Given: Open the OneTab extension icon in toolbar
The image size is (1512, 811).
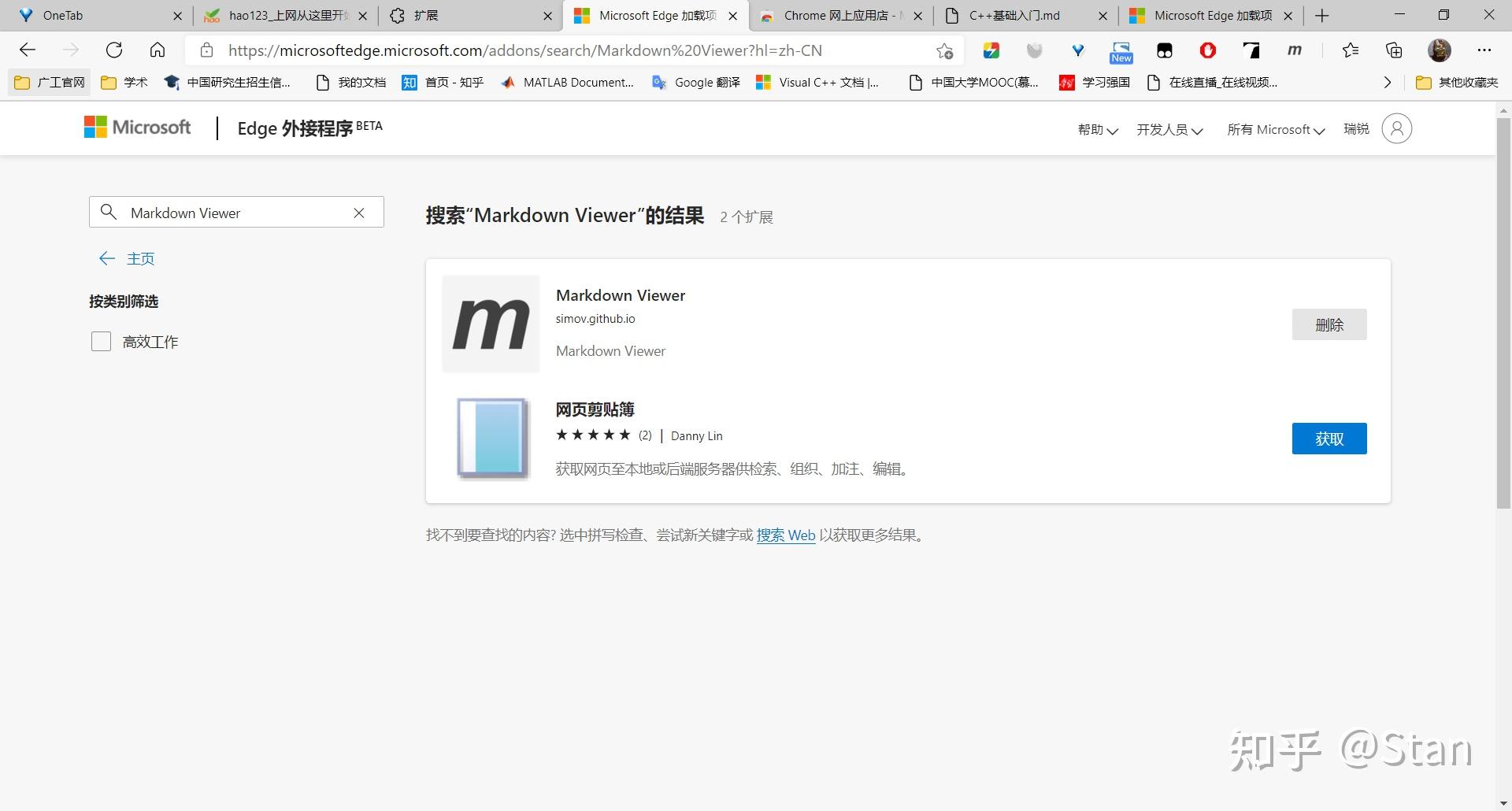Looking at the screenshot, I should pos(1078,50).
